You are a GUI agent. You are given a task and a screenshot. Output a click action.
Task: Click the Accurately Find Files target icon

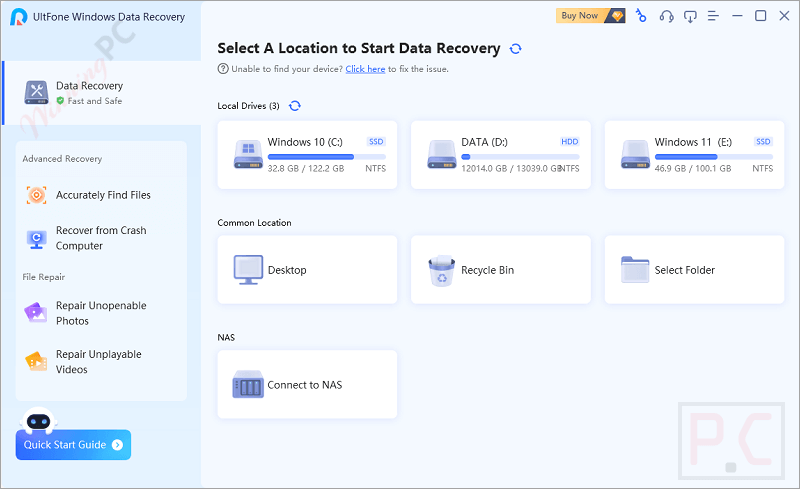coord(36,195)
